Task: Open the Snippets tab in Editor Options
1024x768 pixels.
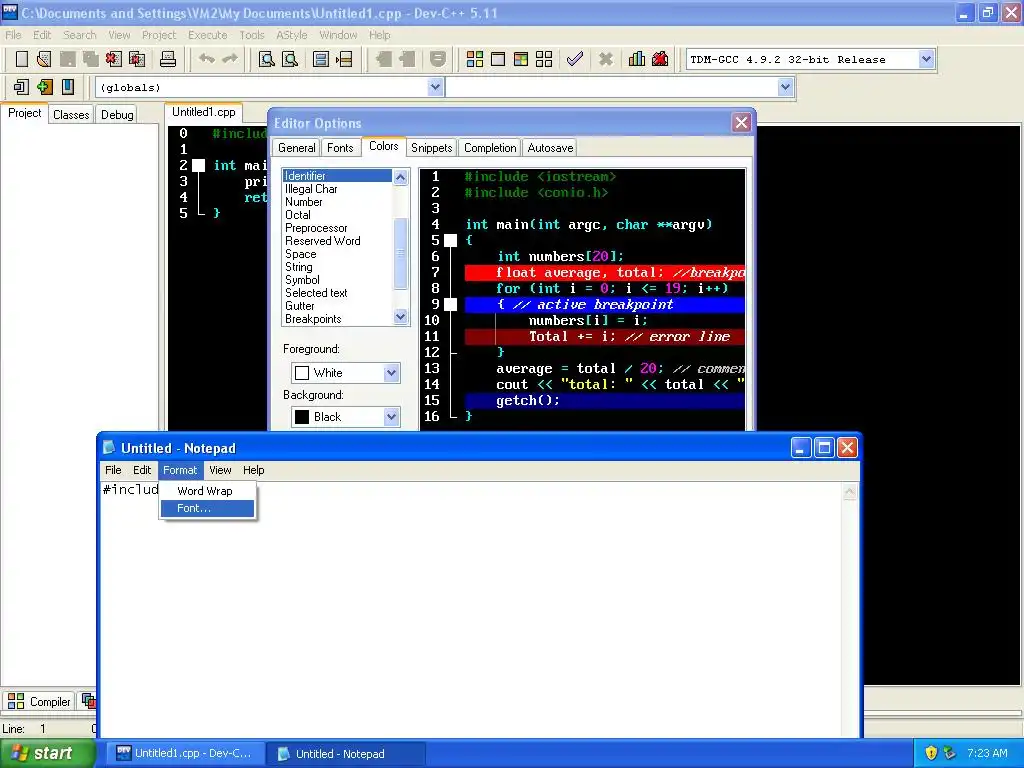Action: click(x=432, y=148)
